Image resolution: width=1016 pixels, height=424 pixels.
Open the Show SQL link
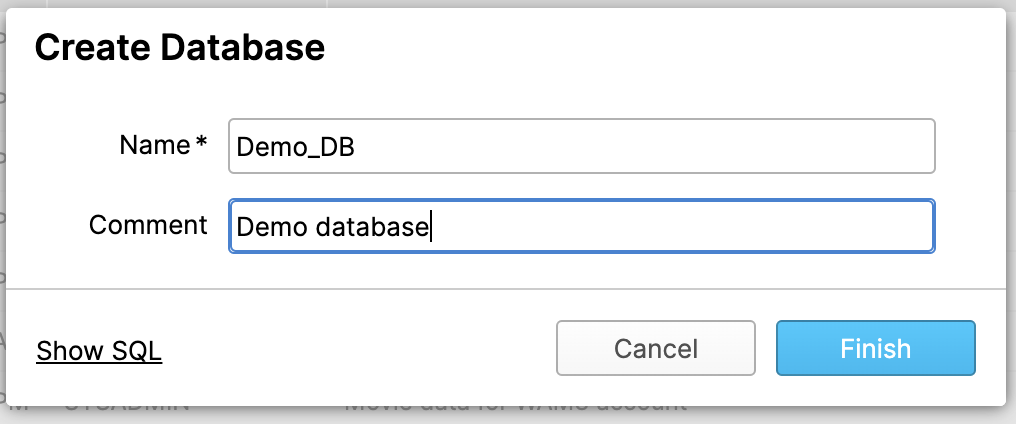pos(99,351)
